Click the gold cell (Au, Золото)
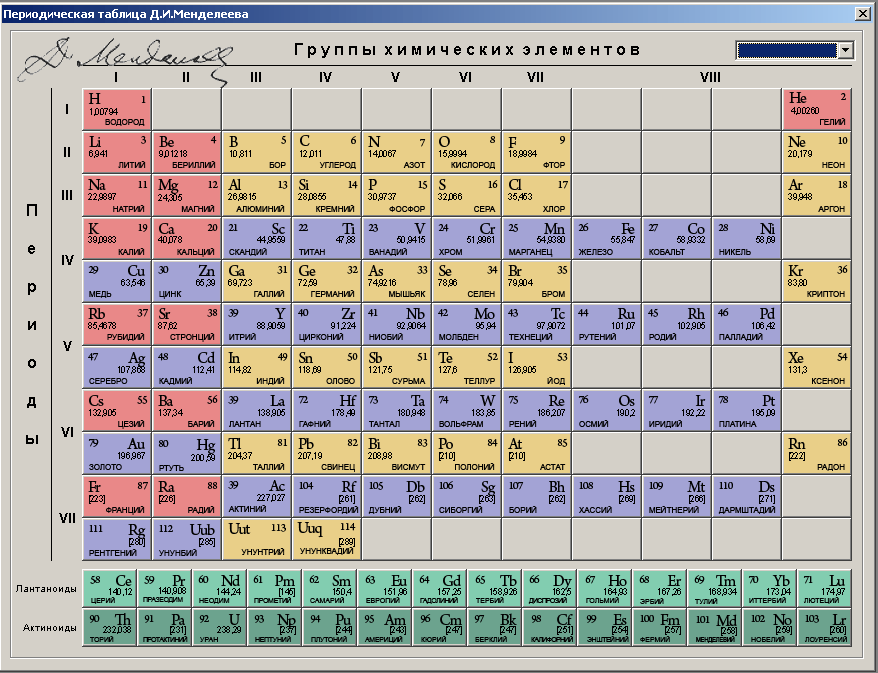This screenshot has height=673, width=878. pos(117,453)
